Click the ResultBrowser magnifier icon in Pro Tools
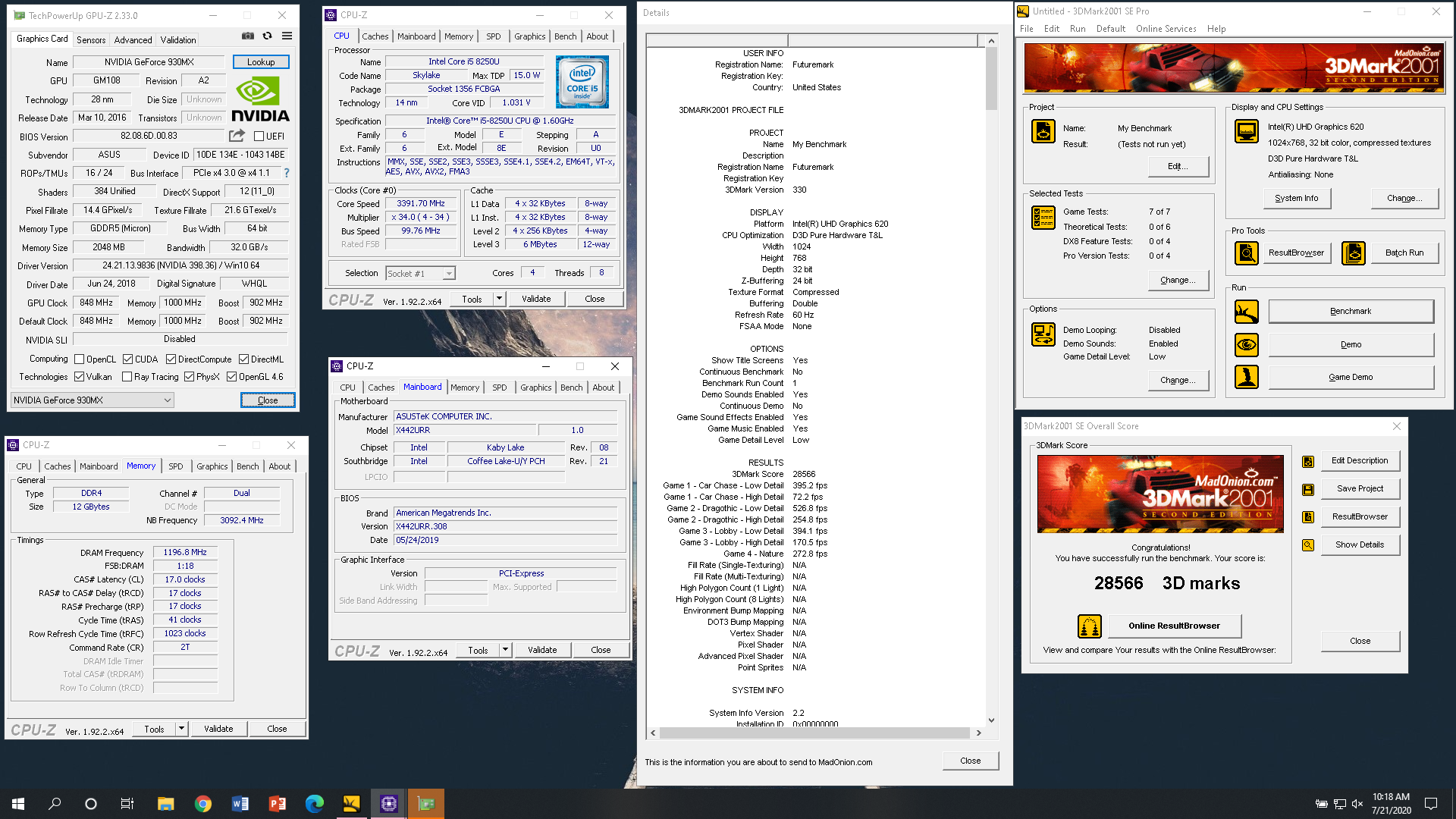 coord(1247,253)
